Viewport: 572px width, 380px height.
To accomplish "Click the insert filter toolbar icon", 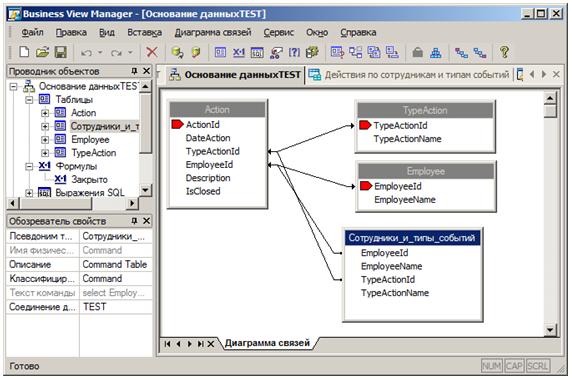I will [276, 53].
